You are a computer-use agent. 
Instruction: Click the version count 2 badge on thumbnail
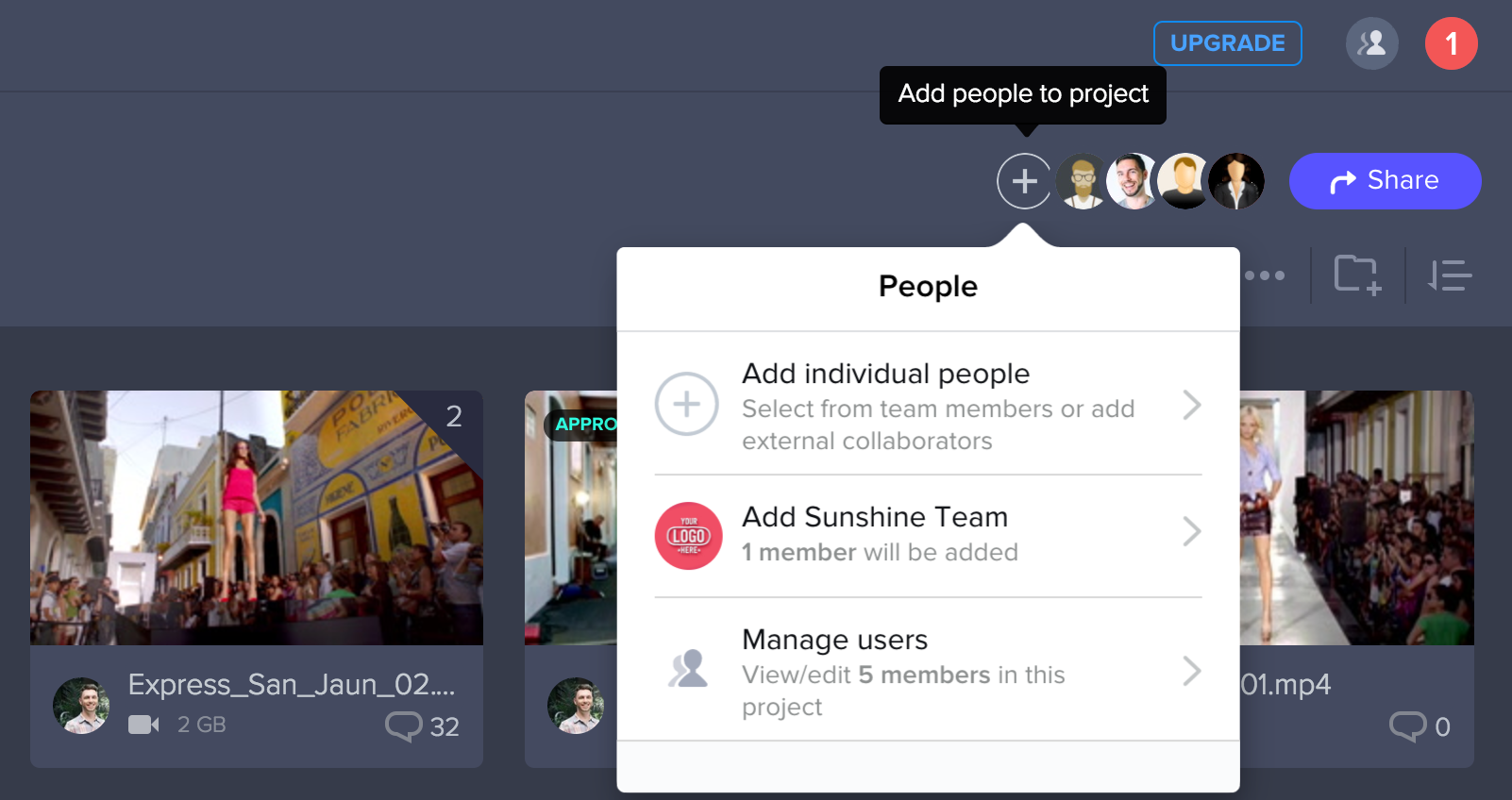pyautogui.click(x=454, y=416)
